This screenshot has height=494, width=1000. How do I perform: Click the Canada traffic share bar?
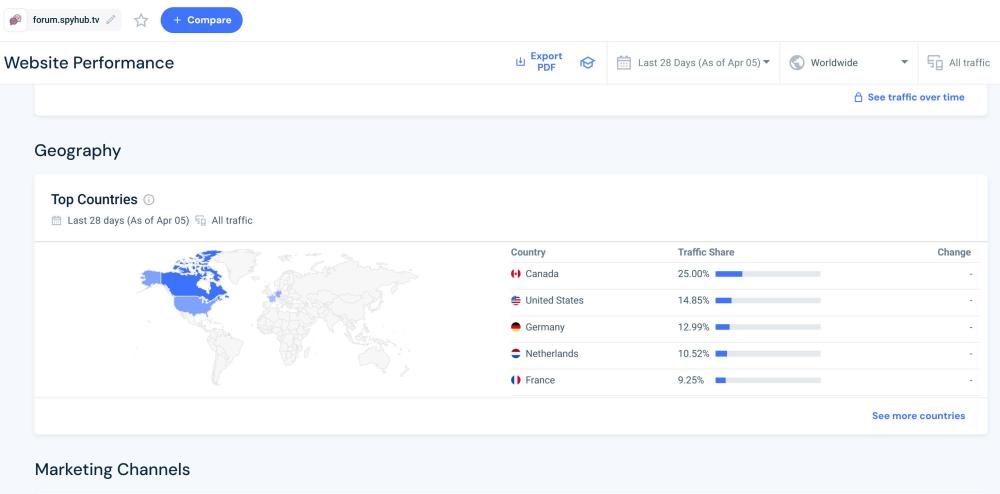click(x=767, y=274)
